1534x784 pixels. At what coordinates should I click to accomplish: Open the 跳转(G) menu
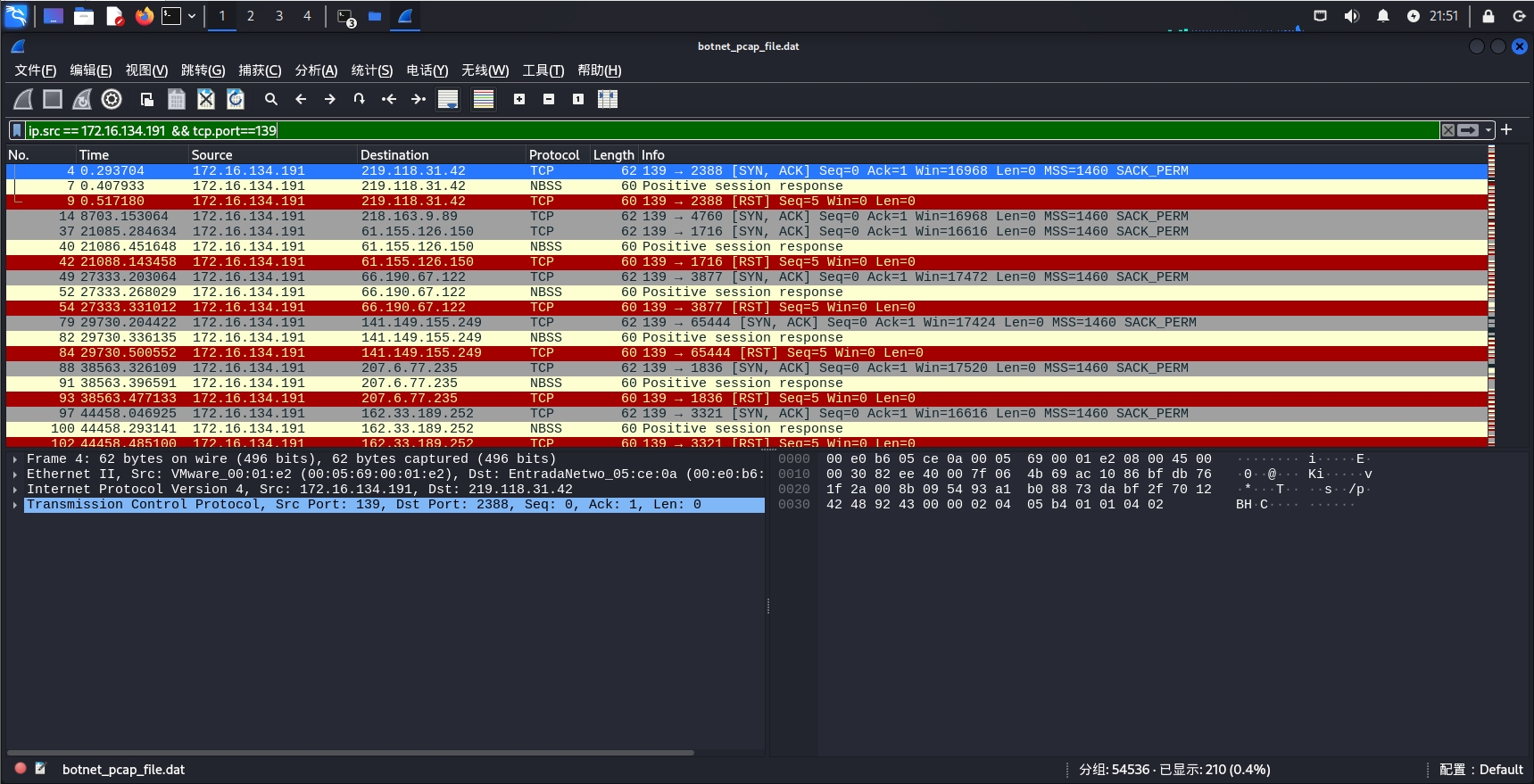click(x=203, y=70)
